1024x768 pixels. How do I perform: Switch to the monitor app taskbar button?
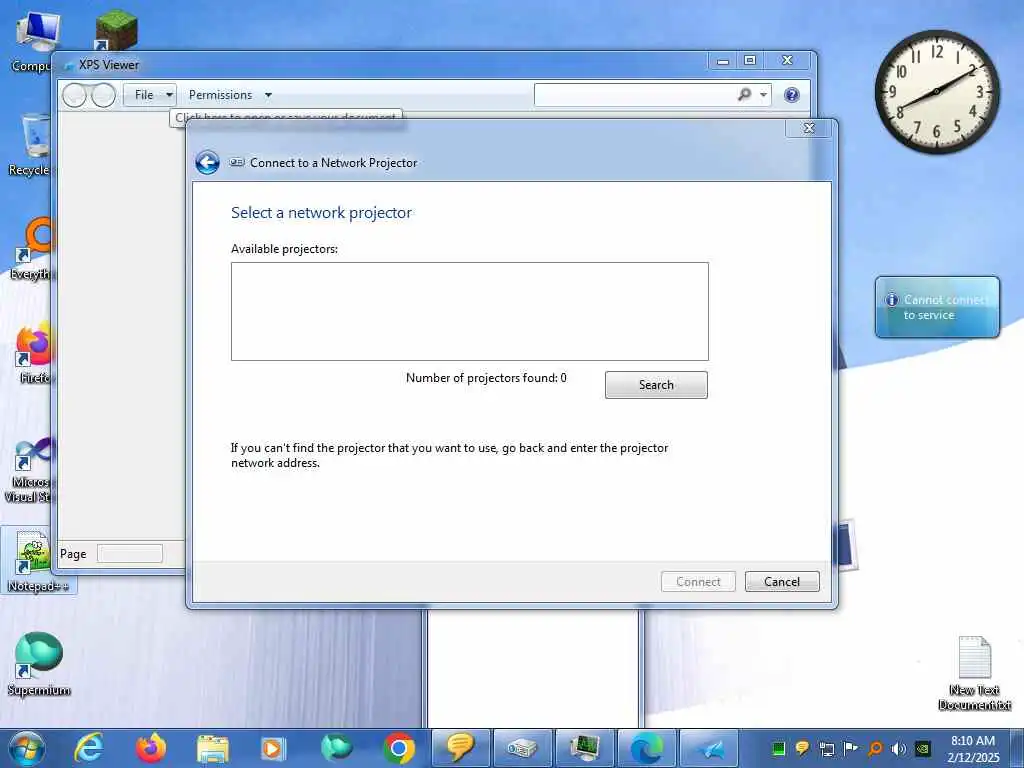pyautogui.click(x=584, y=748)
